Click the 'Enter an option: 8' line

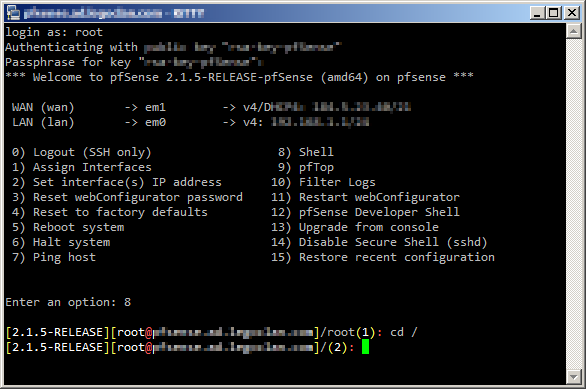click(68, 302)
